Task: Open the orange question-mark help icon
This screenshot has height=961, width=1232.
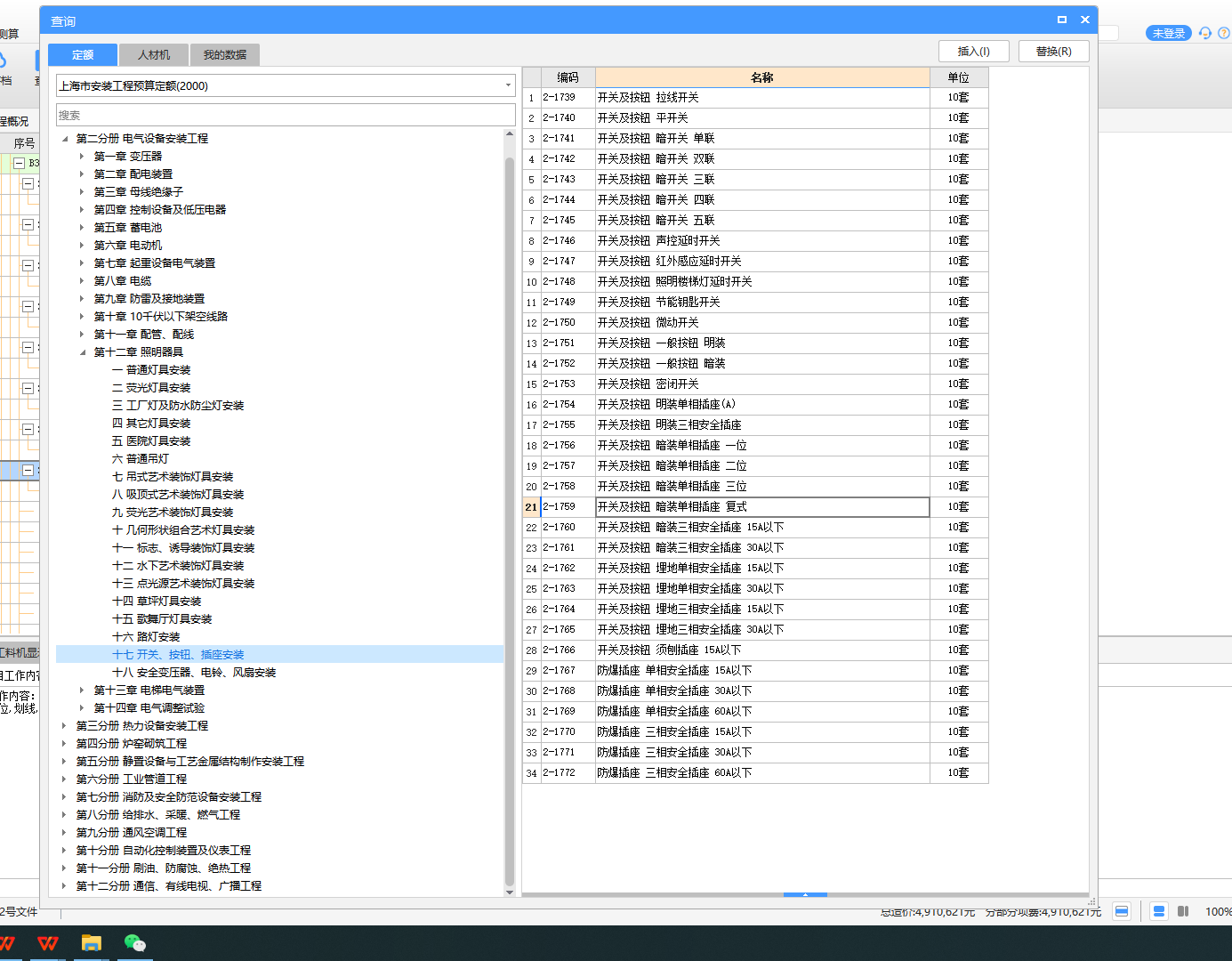Action: (1224, 33)
